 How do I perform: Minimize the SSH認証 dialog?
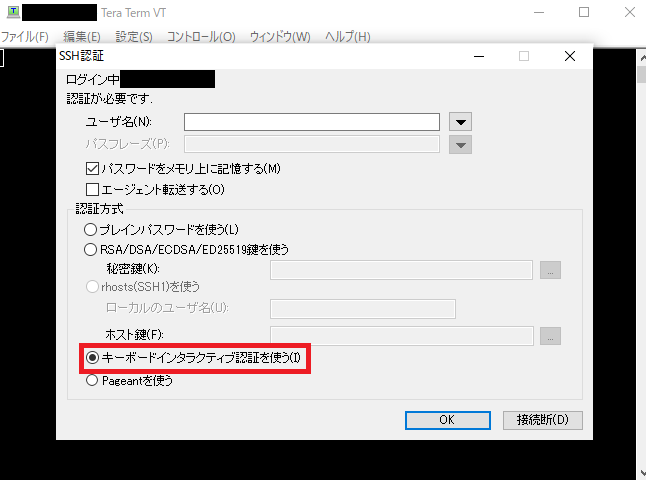coord(479,56)
